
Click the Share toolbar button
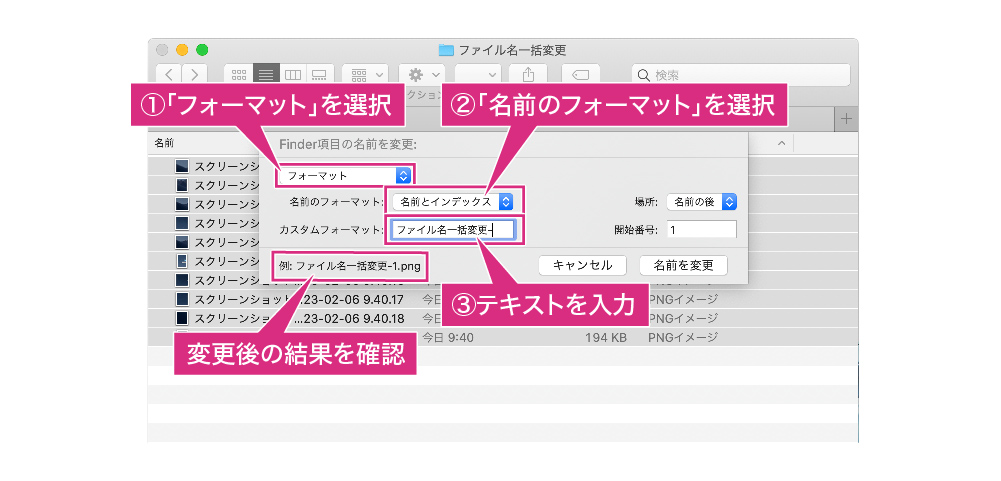click(x=528, y=75)
